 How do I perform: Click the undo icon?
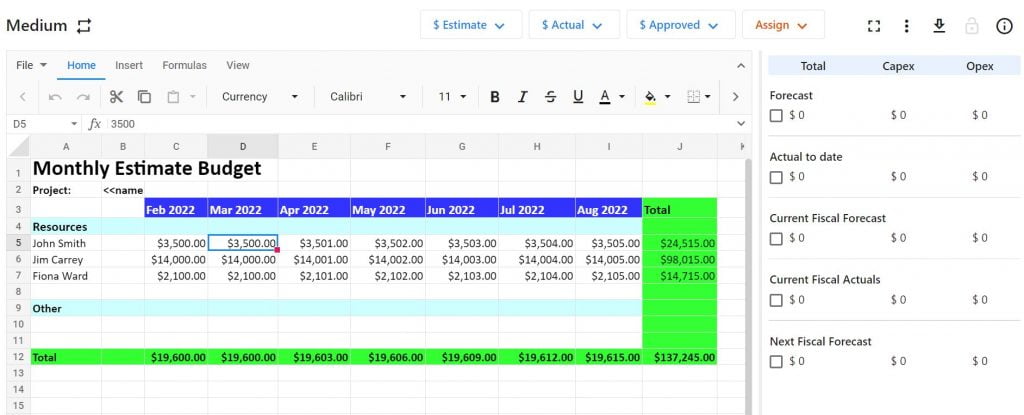(x=56, y=97)
